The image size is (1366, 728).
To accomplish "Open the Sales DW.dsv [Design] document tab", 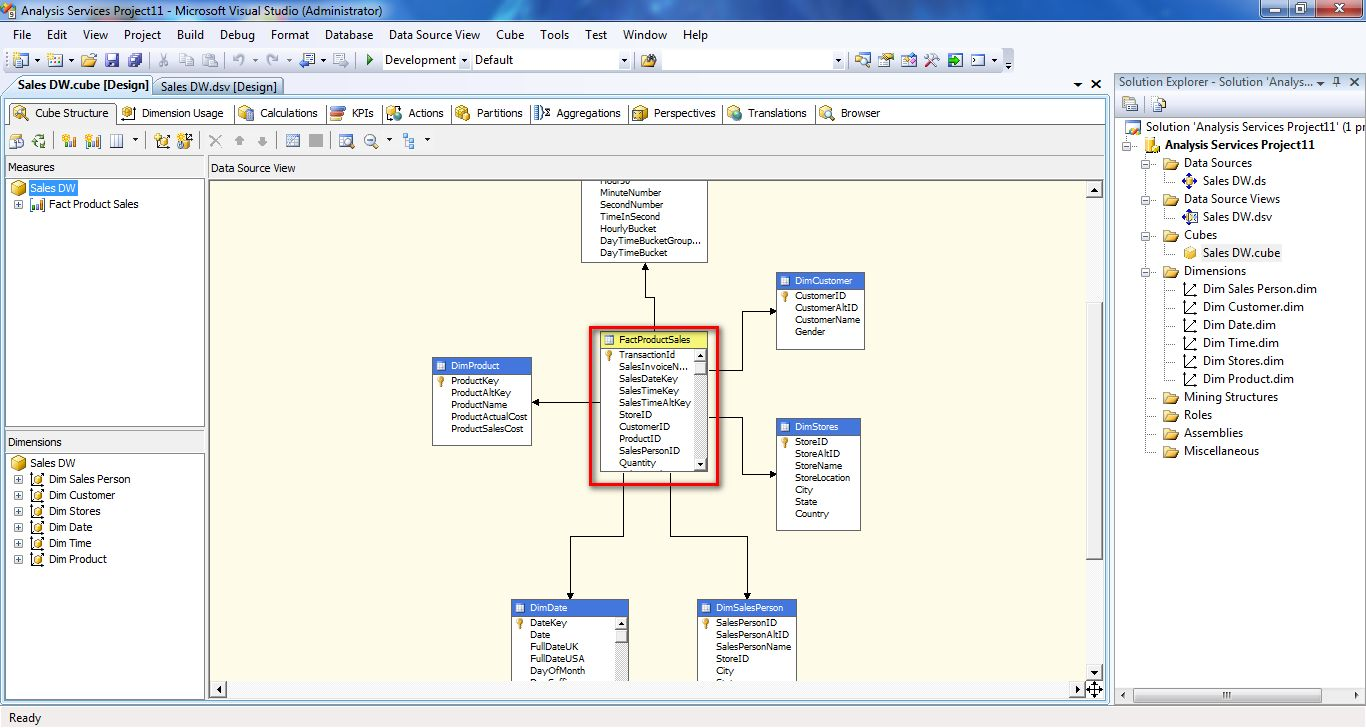I will (219, 87).
